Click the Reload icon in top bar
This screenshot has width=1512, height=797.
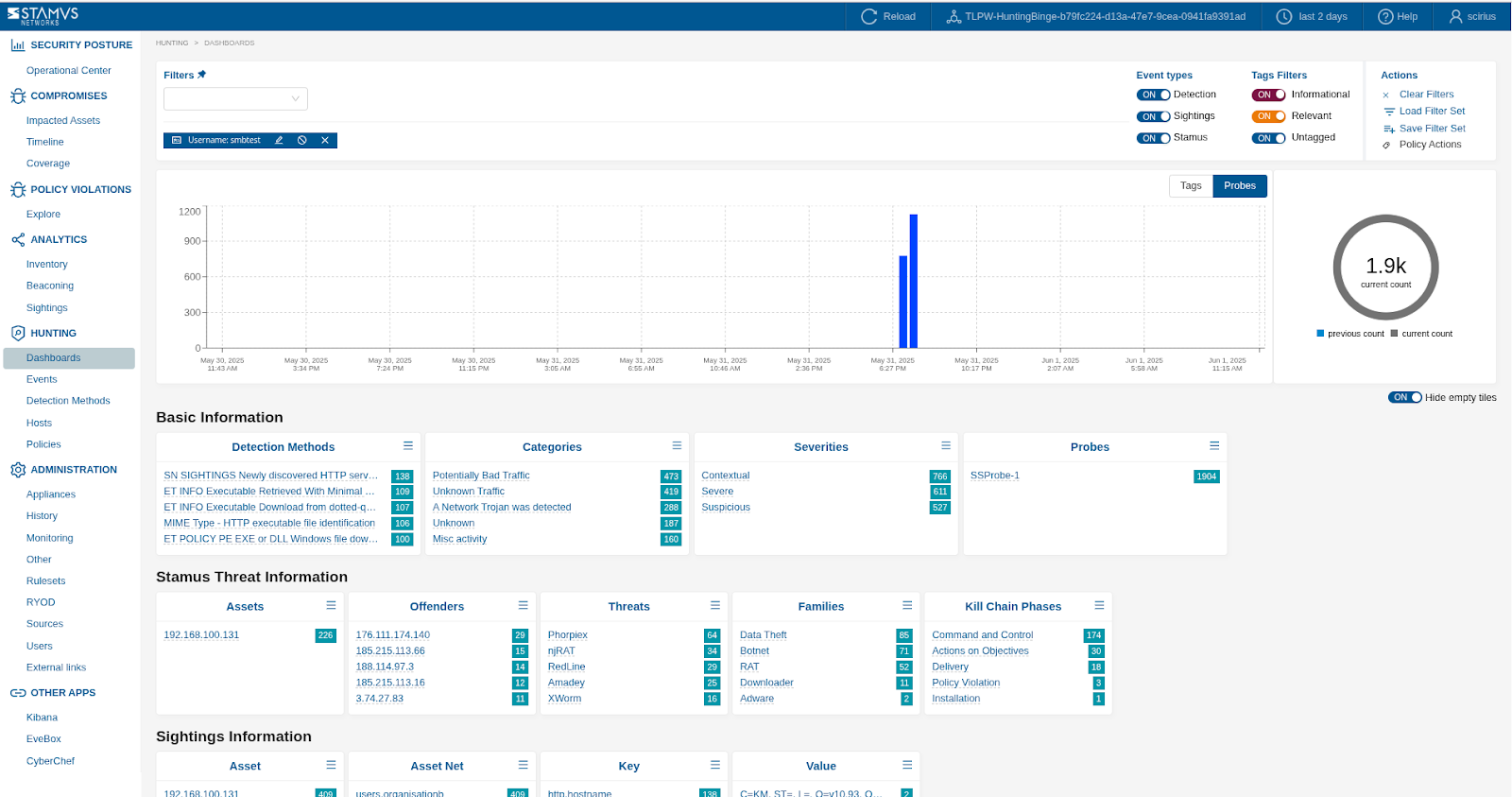point(868,16)
